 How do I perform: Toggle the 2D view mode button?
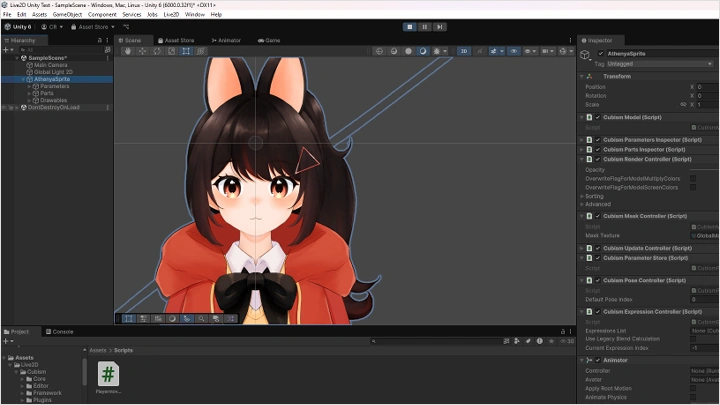[x=464, y=51]
